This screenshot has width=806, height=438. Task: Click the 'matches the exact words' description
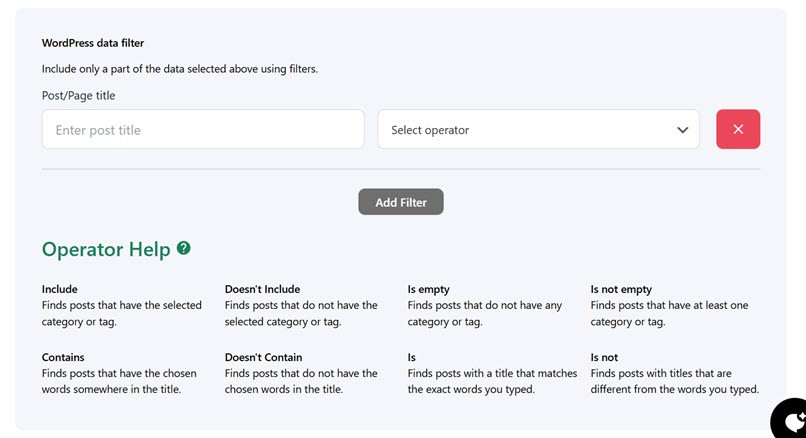click(x=490, y=381)
